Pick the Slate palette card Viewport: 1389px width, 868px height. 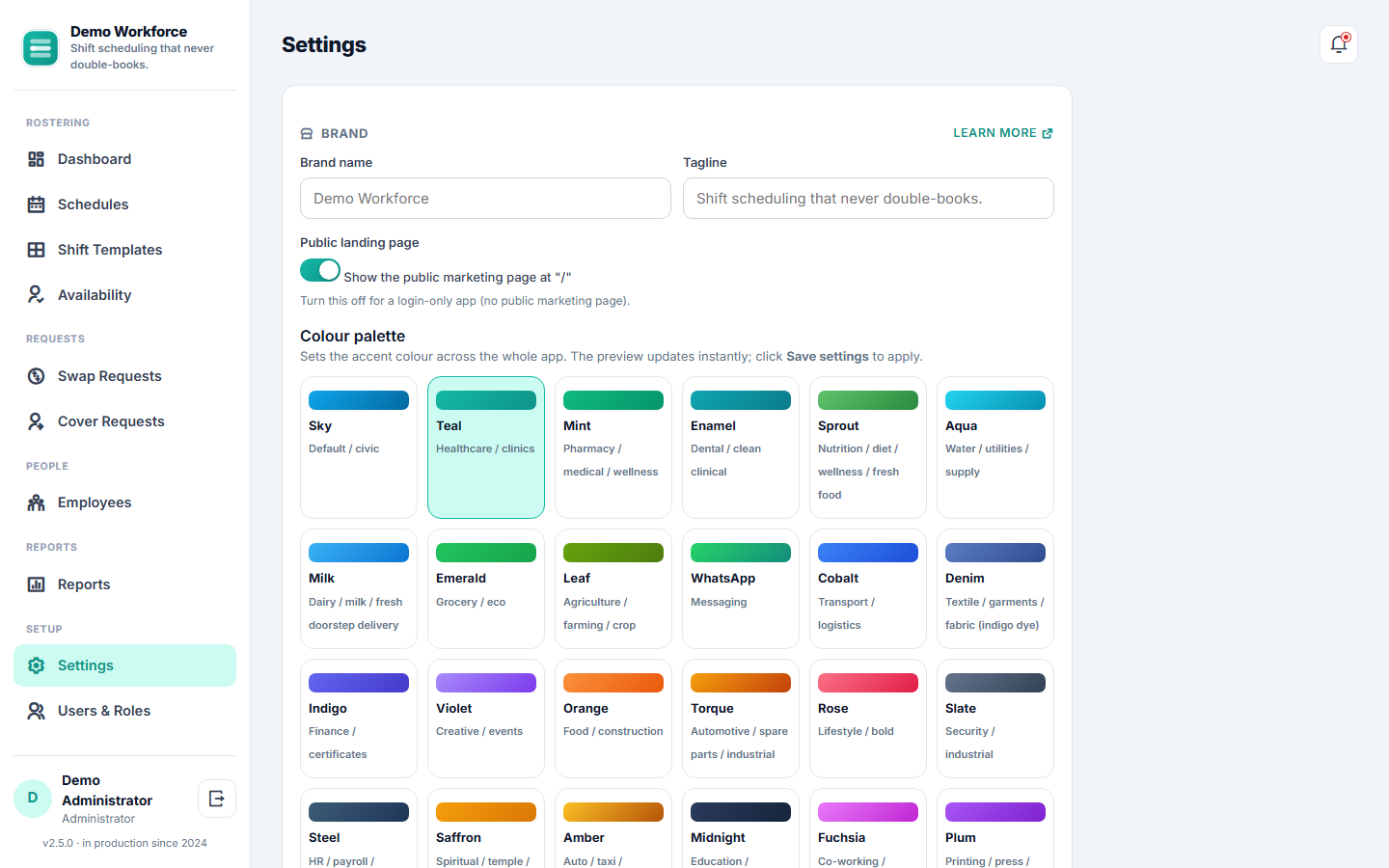click(995, 719)
